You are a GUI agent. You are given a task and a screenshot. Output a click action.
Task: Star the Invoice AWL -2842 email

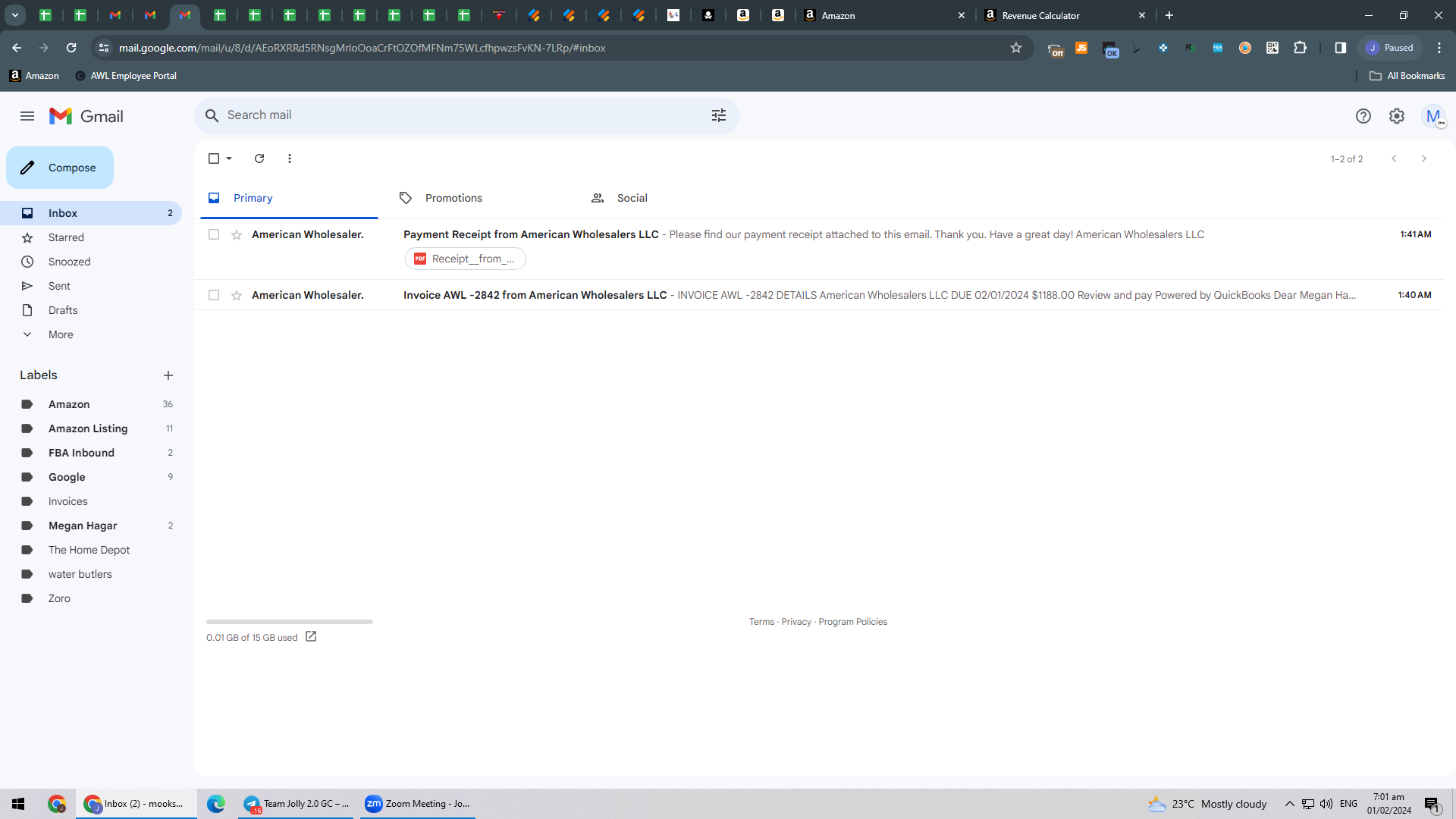pos(237,295)
